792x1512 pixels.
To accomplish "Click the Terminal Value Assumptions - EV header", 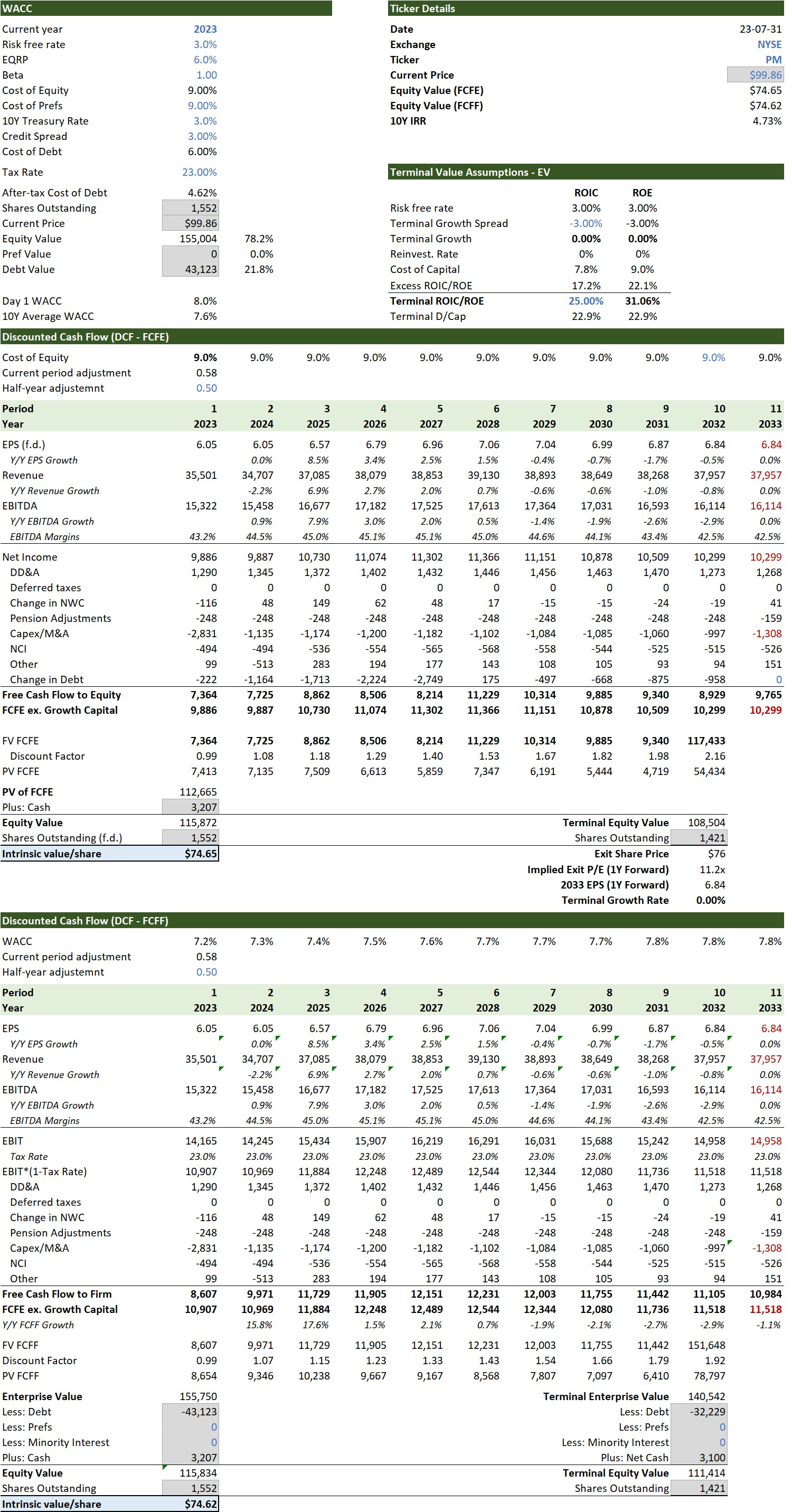I will (586, 172).
